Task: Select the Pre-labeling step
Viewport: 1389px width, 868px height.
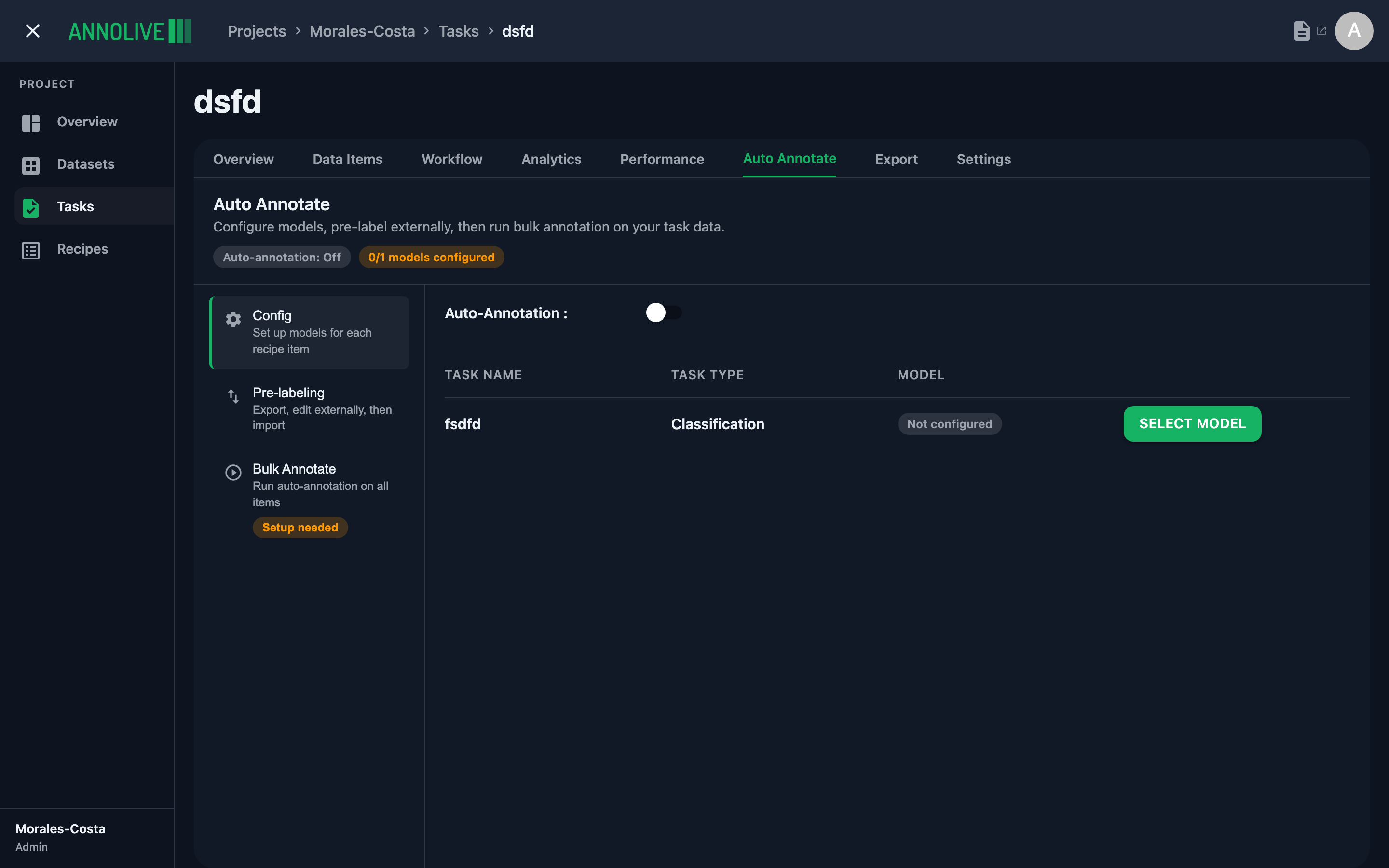Action: point(309,409)
